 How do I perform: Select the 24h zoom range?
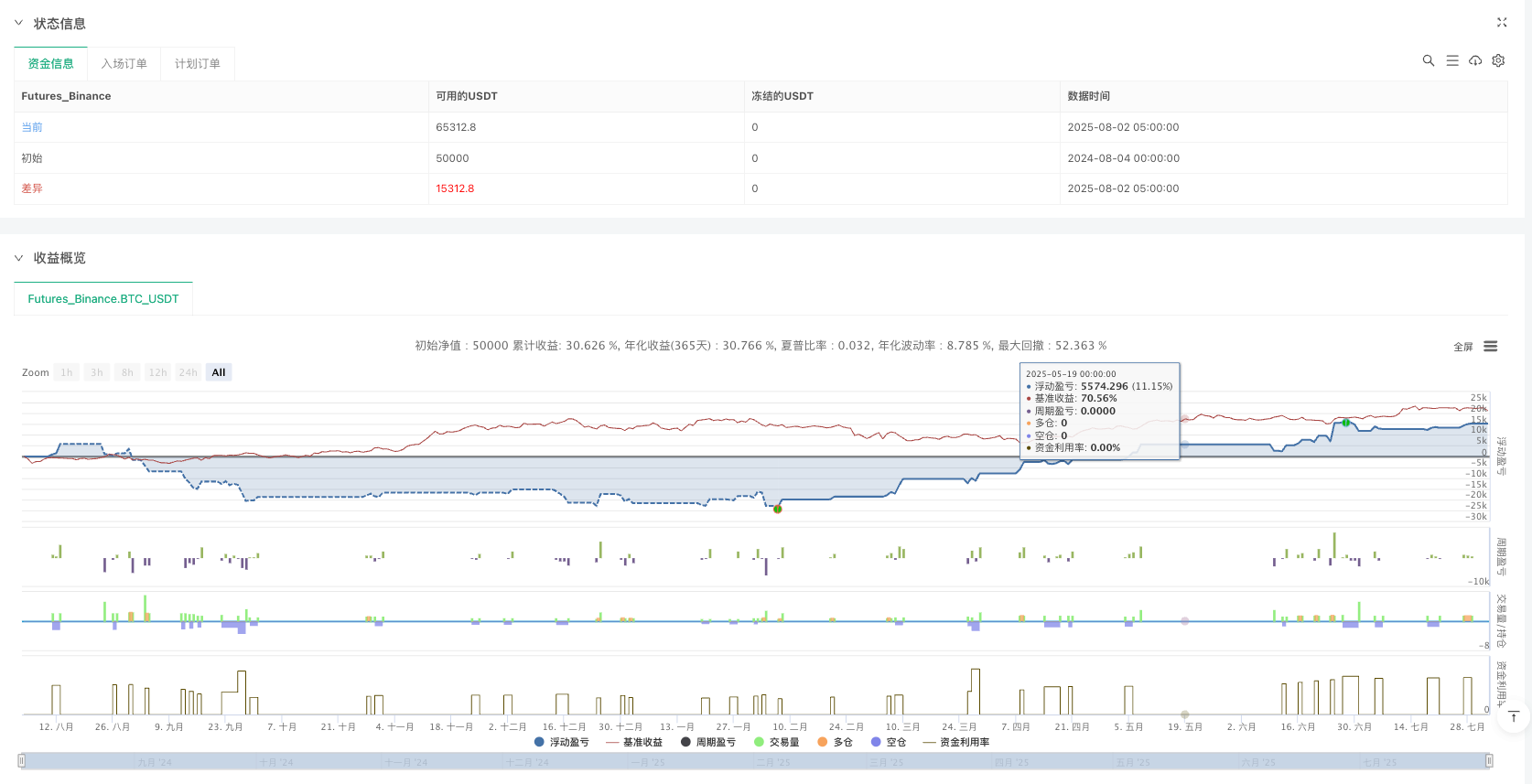(x=189, y=372)
